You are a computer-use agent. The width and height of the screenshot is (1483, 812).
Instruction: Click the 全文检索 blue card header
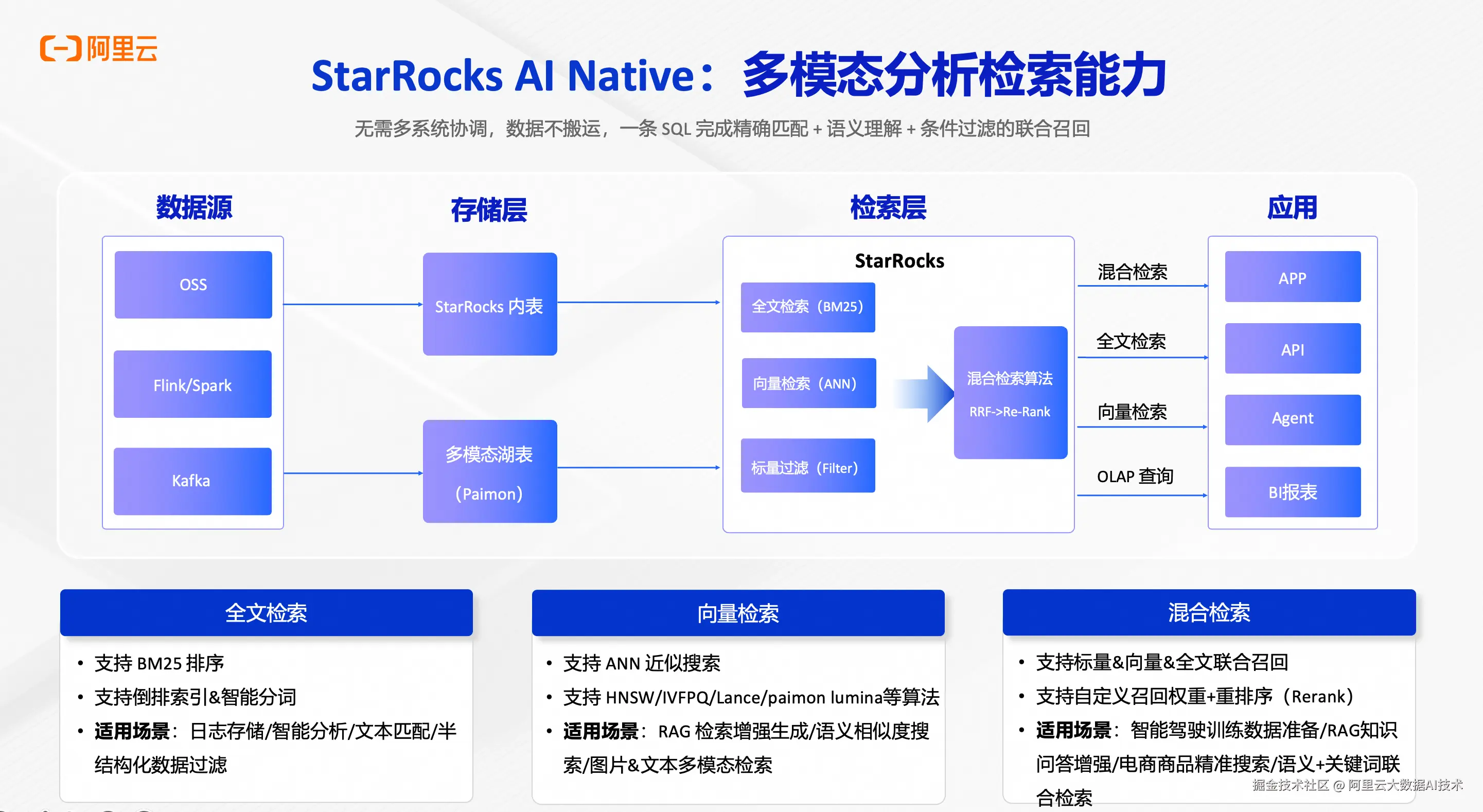(x=267, y=612)
